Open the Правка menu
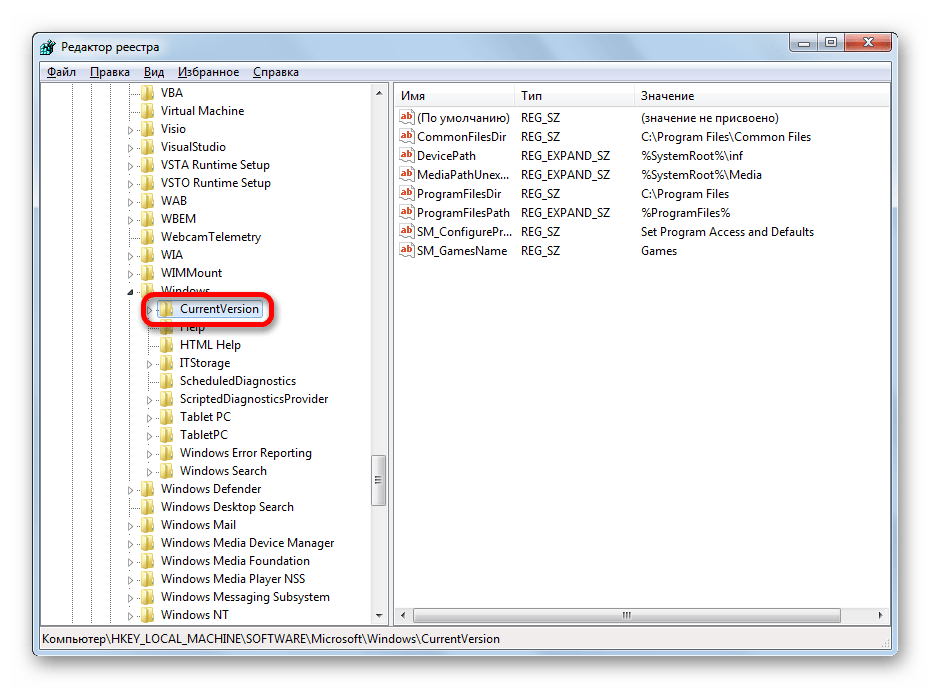Screen dimensions: 931x689 109,72
